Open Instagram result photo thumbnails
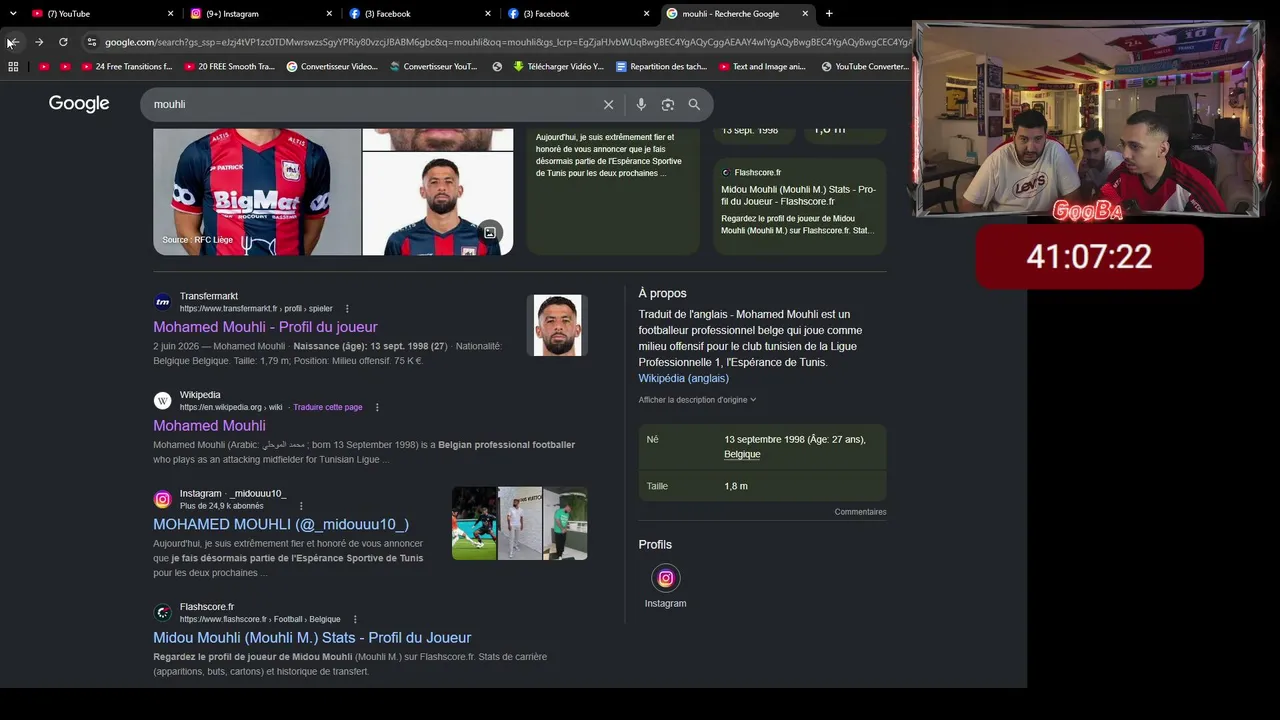1280x720 pixels. (520, 523)
